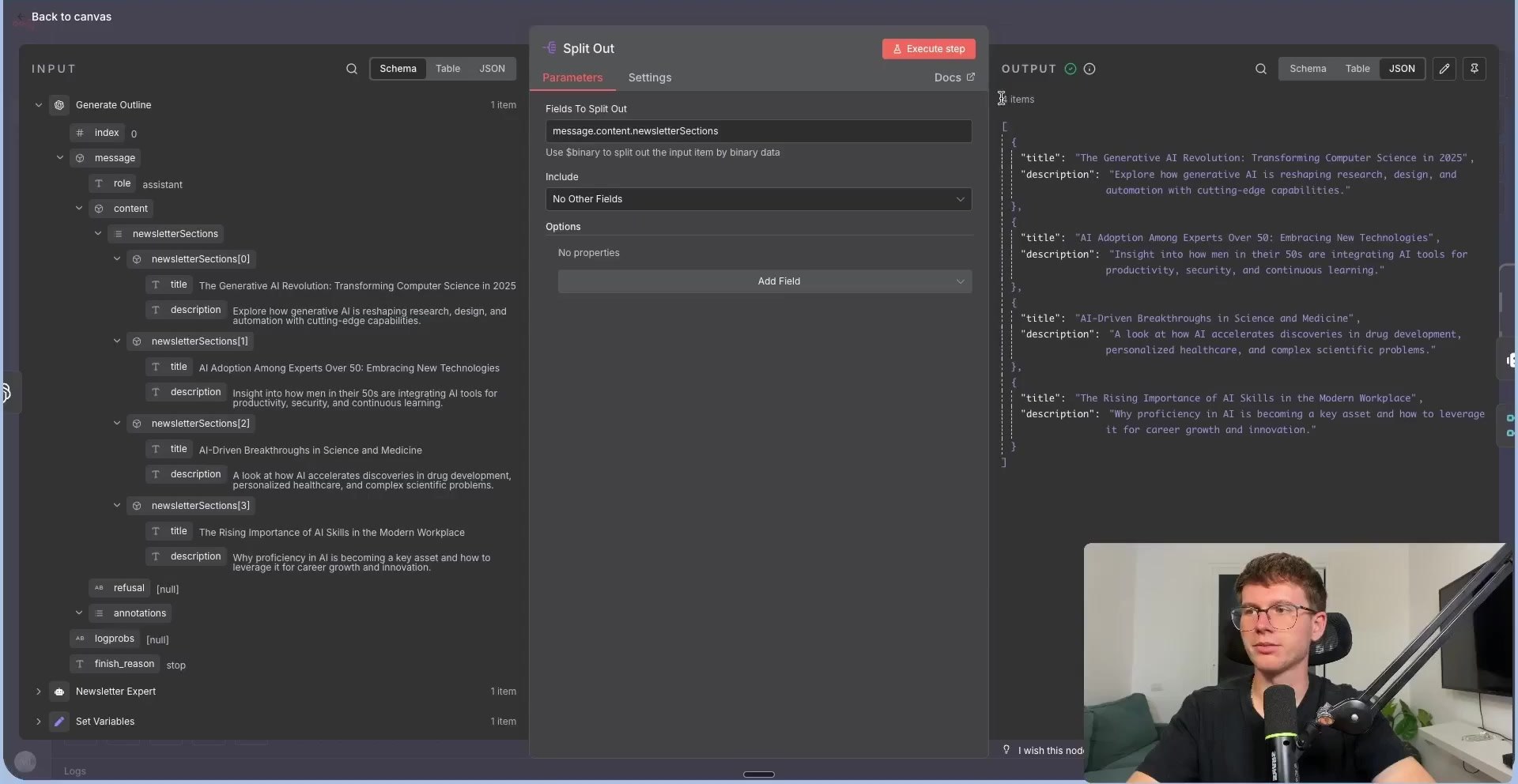
Task: Click the Split Out node icon
Action: 550,48
